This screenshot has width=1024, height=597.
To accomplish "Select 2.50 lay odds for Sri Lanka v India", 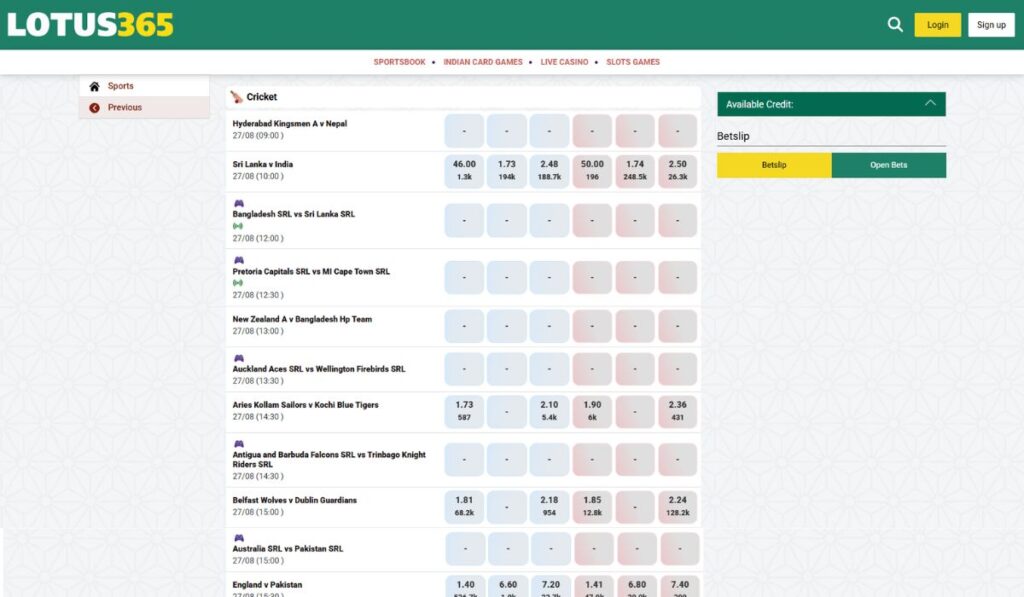I will (677, 170).
